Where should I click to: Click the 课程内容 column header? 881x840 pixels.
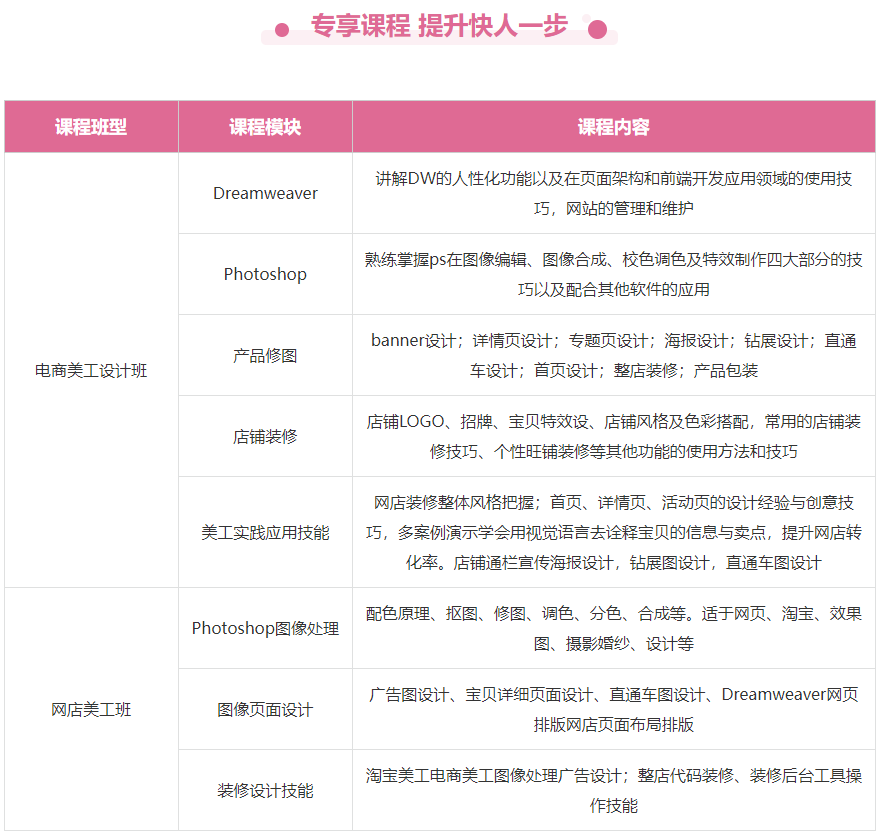614,127
